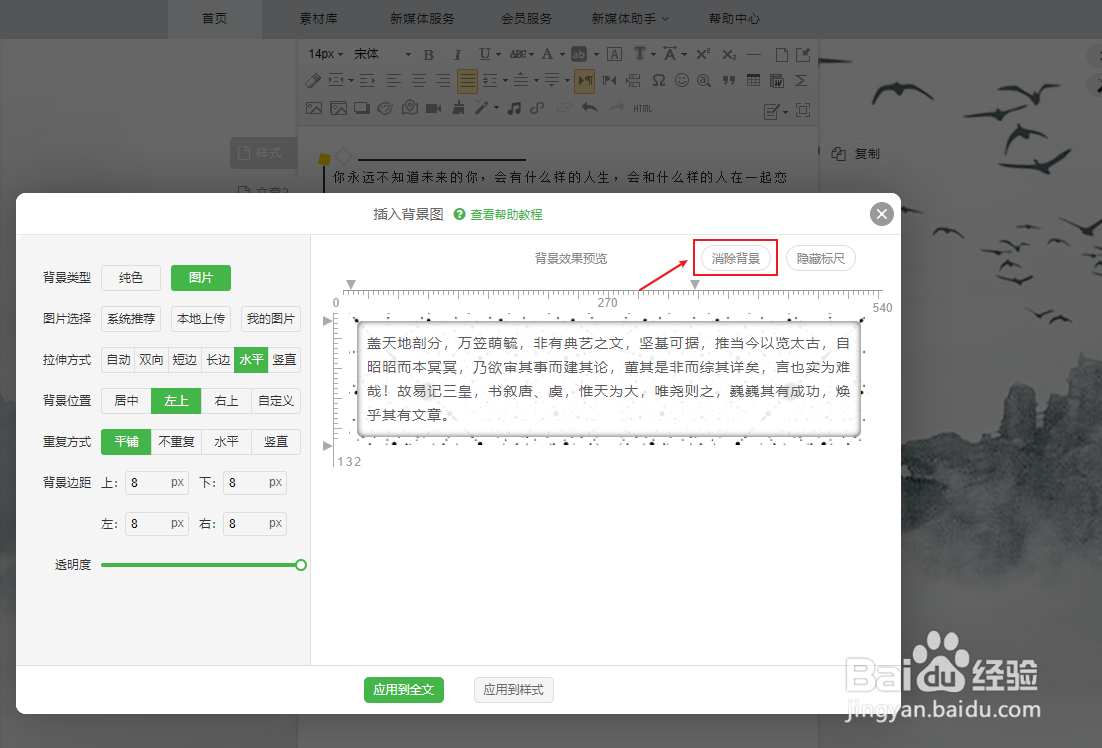Click the 透明度 slider handle
Screen dimensions: 1102x748
click(301, 565)
